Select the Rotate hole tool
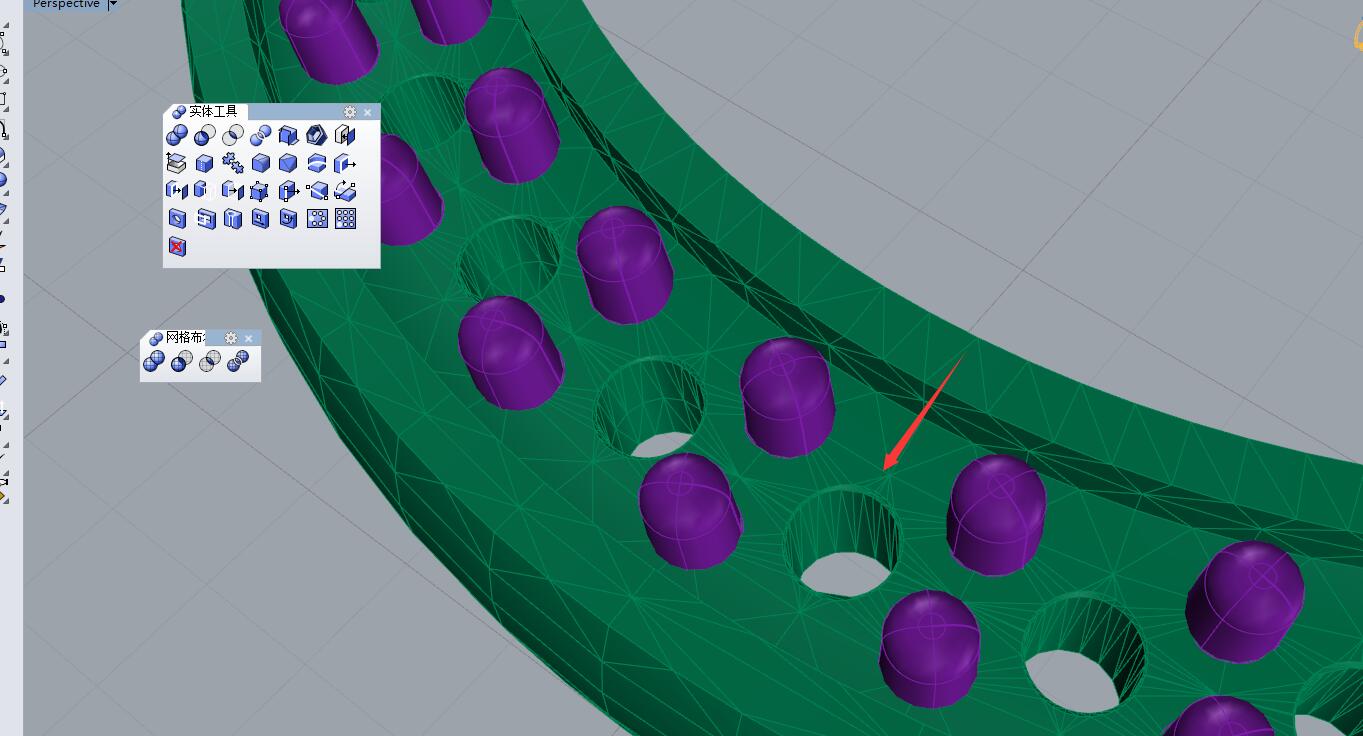 pos(289,219)
